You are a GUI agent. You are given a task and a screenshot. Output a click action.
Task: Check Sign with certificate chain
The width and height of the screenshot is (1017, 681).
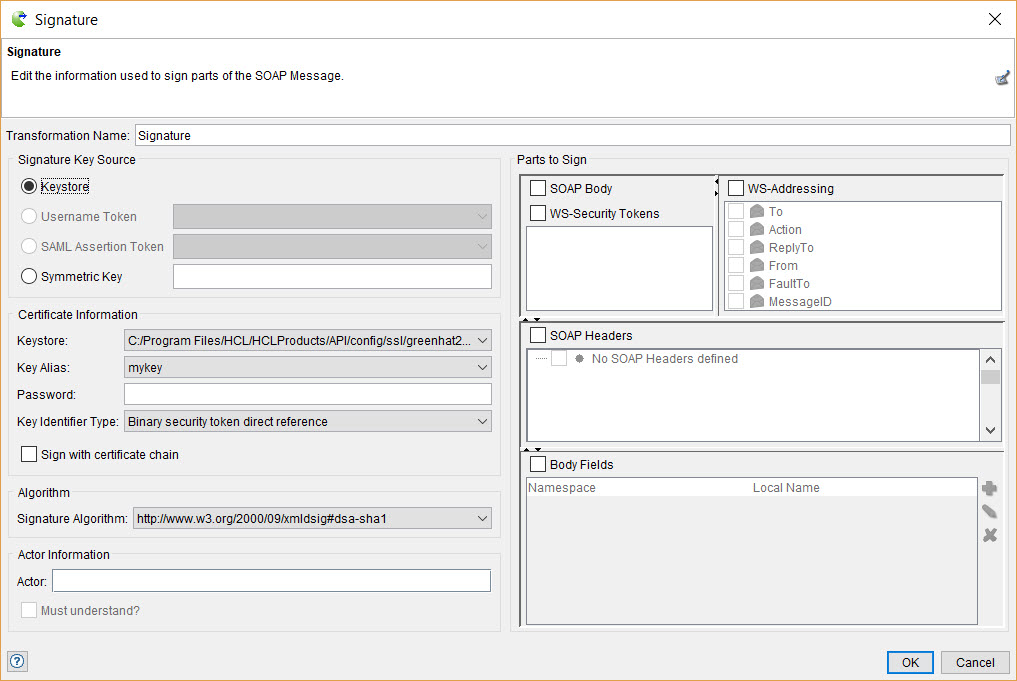30,454
